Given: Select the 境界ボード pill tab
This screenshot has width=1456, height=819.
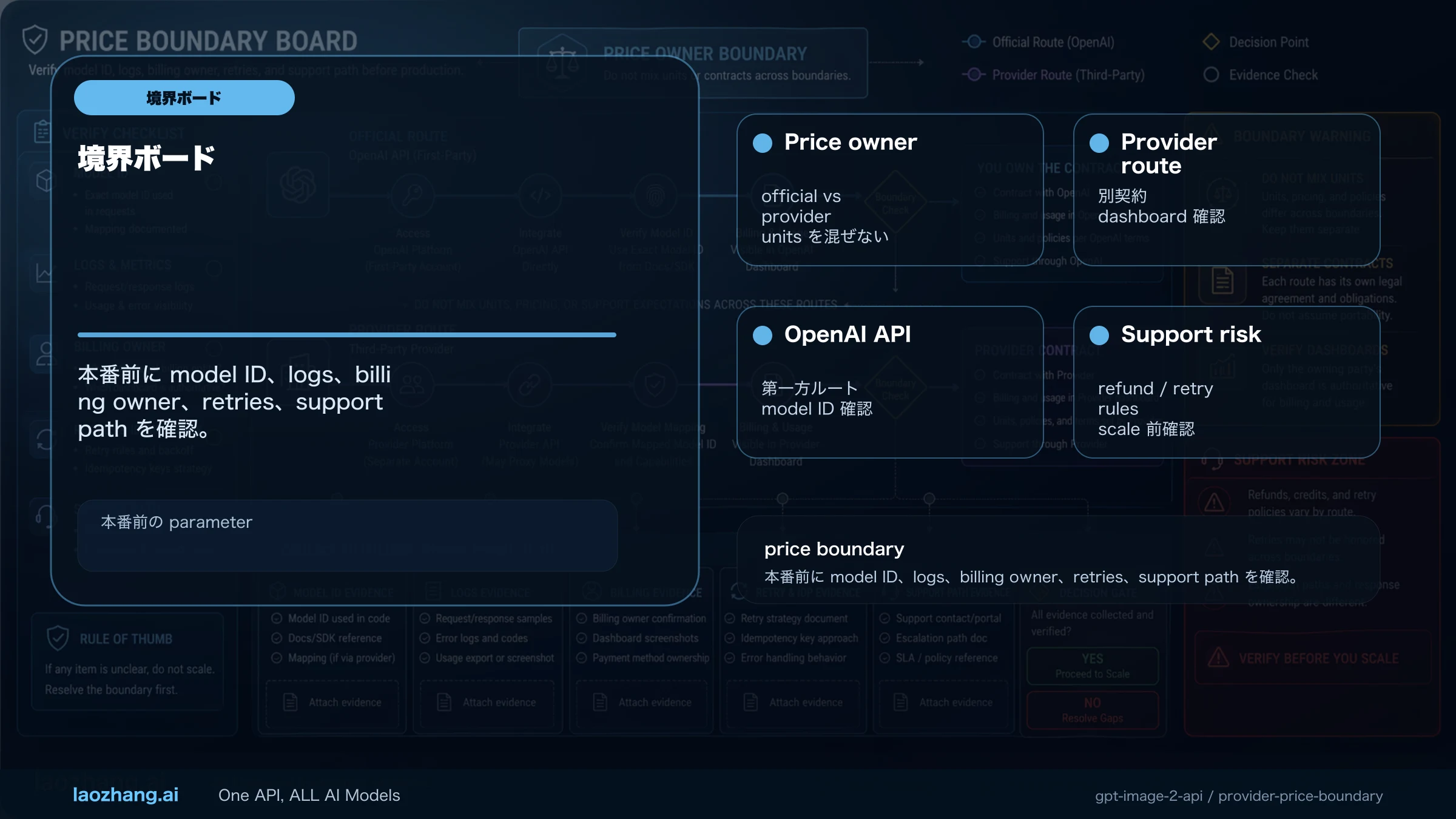Looking at the screenshot, I should (x=184, y=98).
